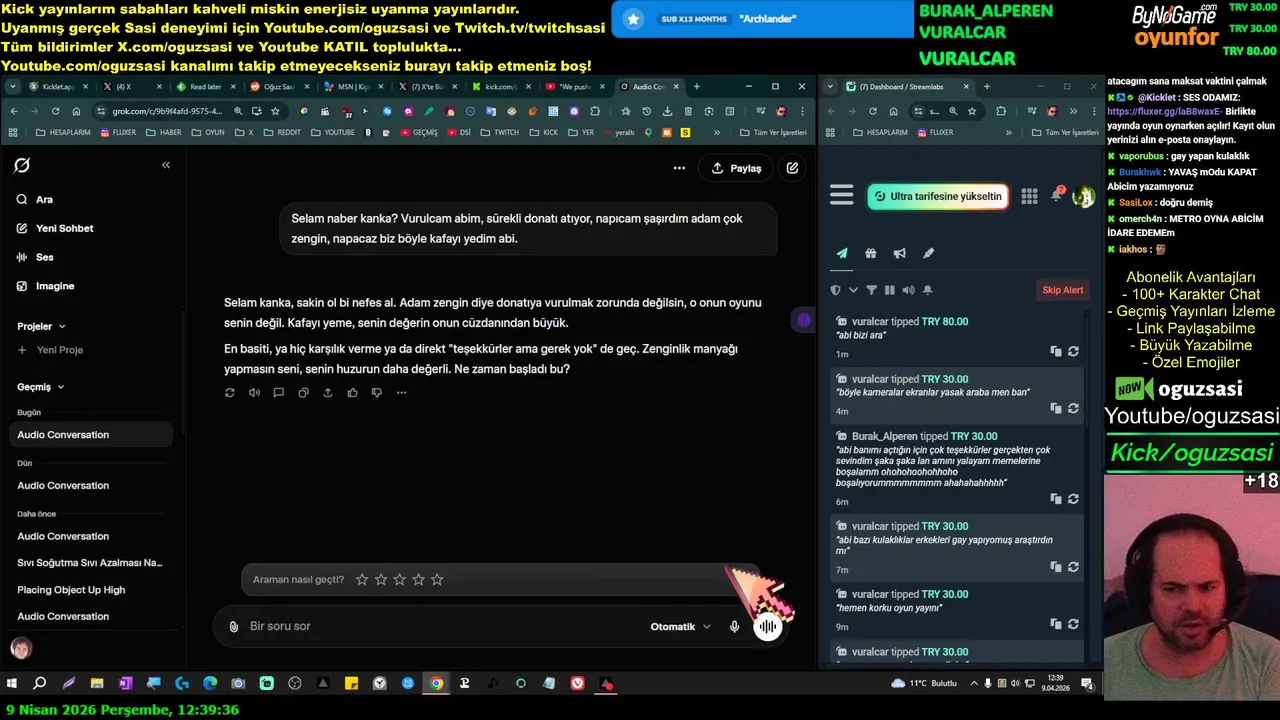The height and width of the screenshot is (720, 1280).
Task: Dislike the Grok response with thumbs down
Action: point(377,393)
